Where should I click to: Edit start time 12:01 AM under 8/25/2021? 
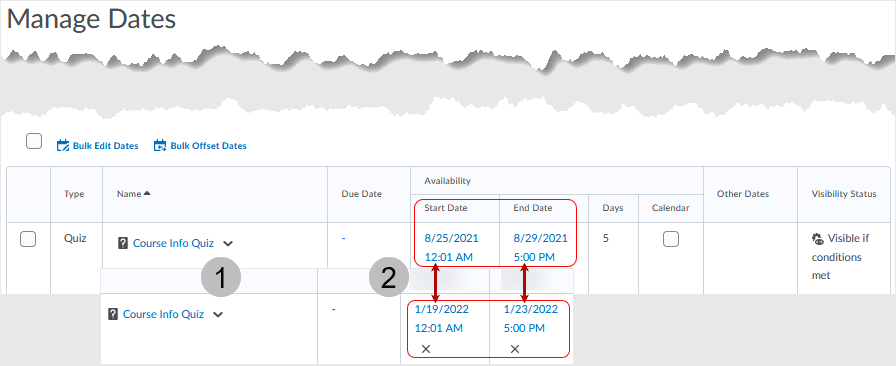[x=448, y=257]
